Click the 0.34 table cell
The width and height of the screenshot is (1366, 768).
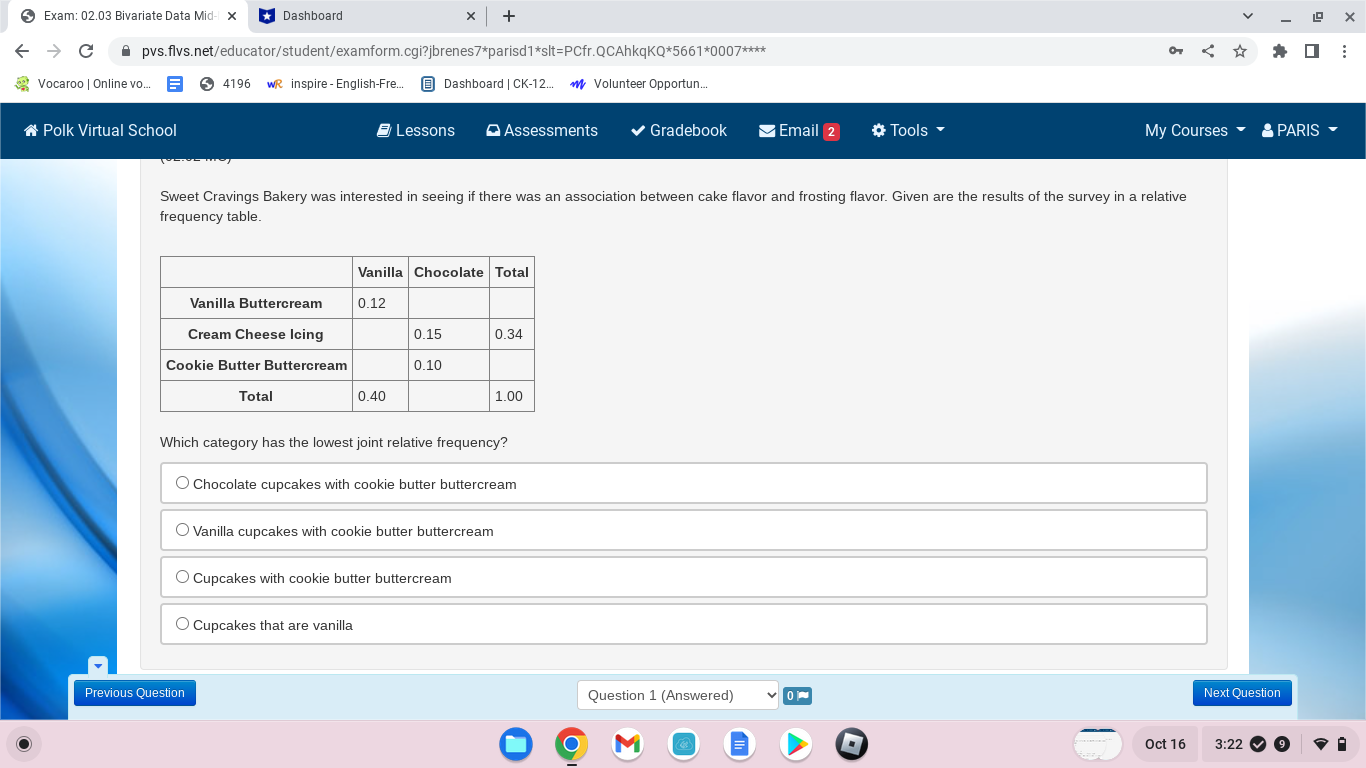tap(512, 334)
